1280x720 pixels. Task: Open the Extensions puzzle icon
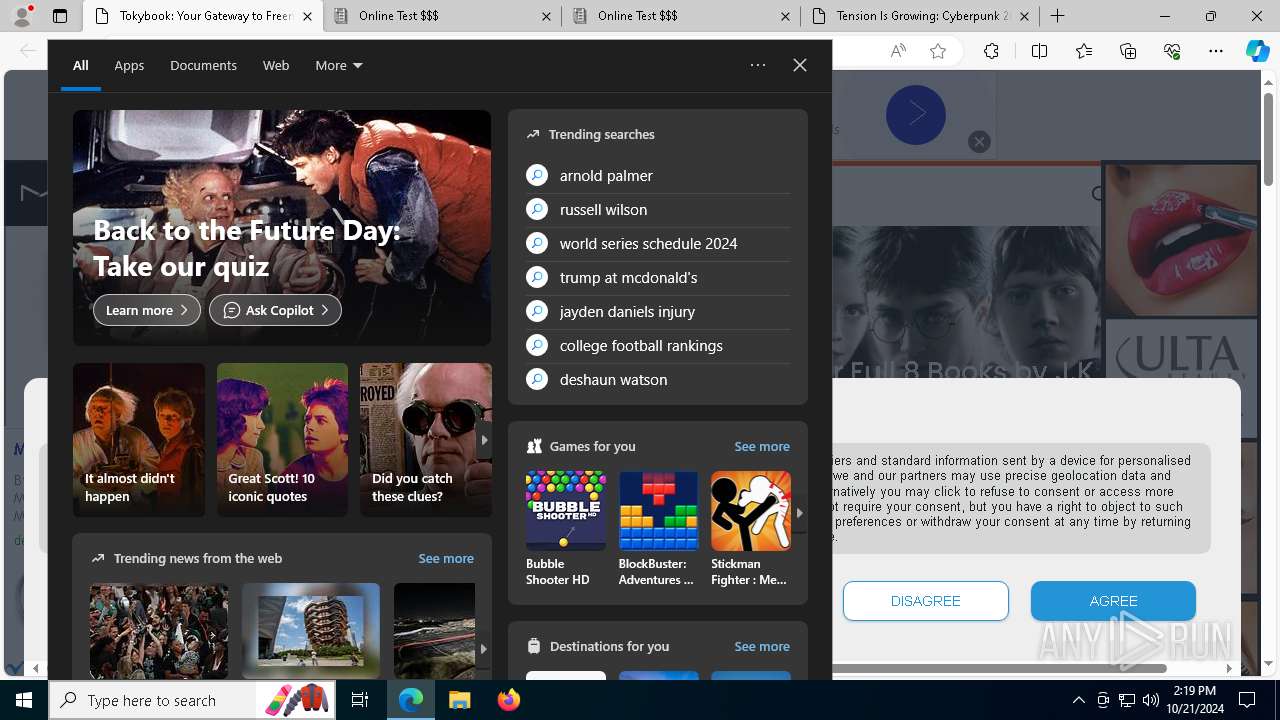coord(991,51)
